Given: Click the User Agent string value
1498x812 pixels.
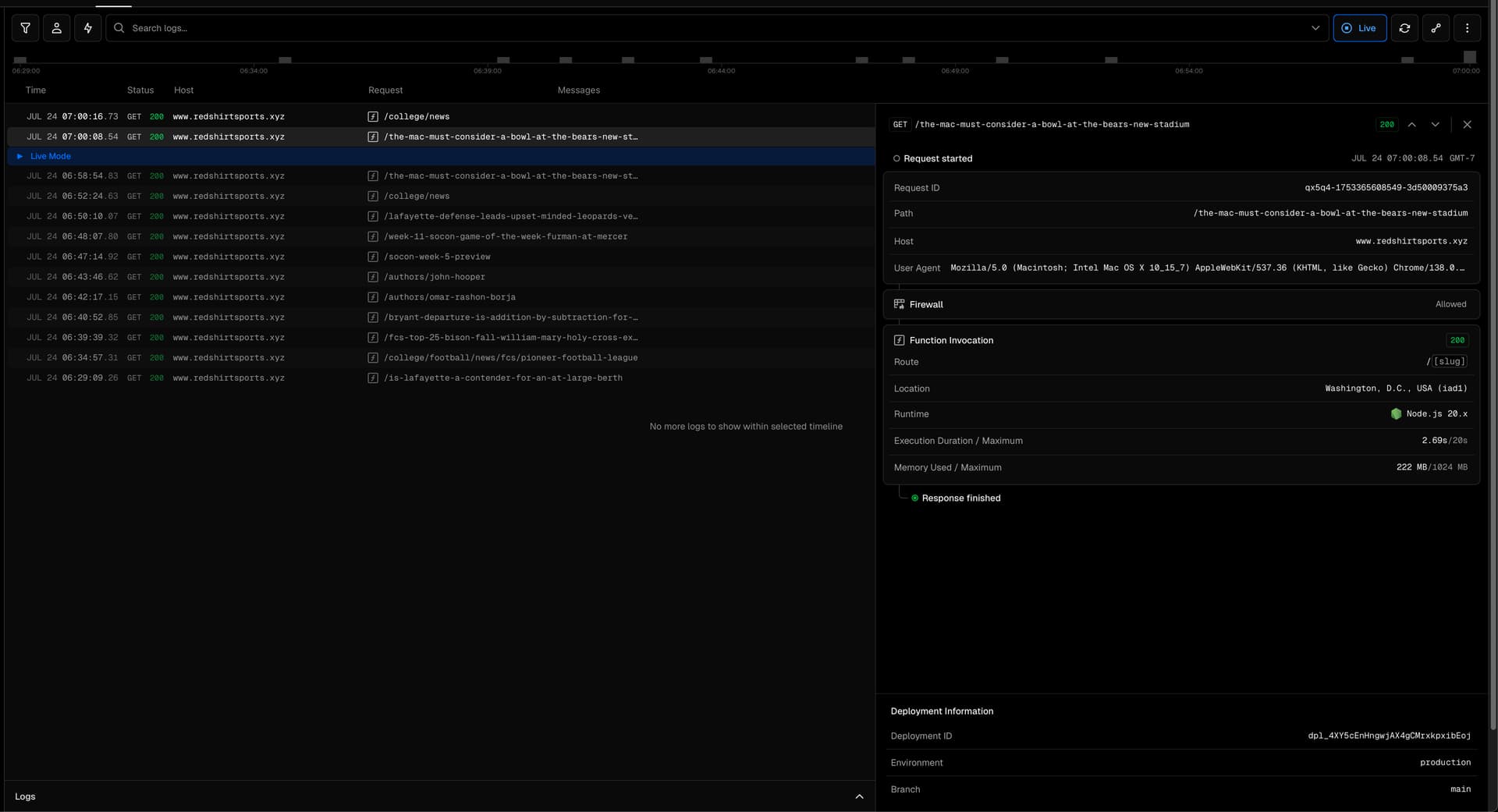Looking at the screenshot, I should [1208, 268].
